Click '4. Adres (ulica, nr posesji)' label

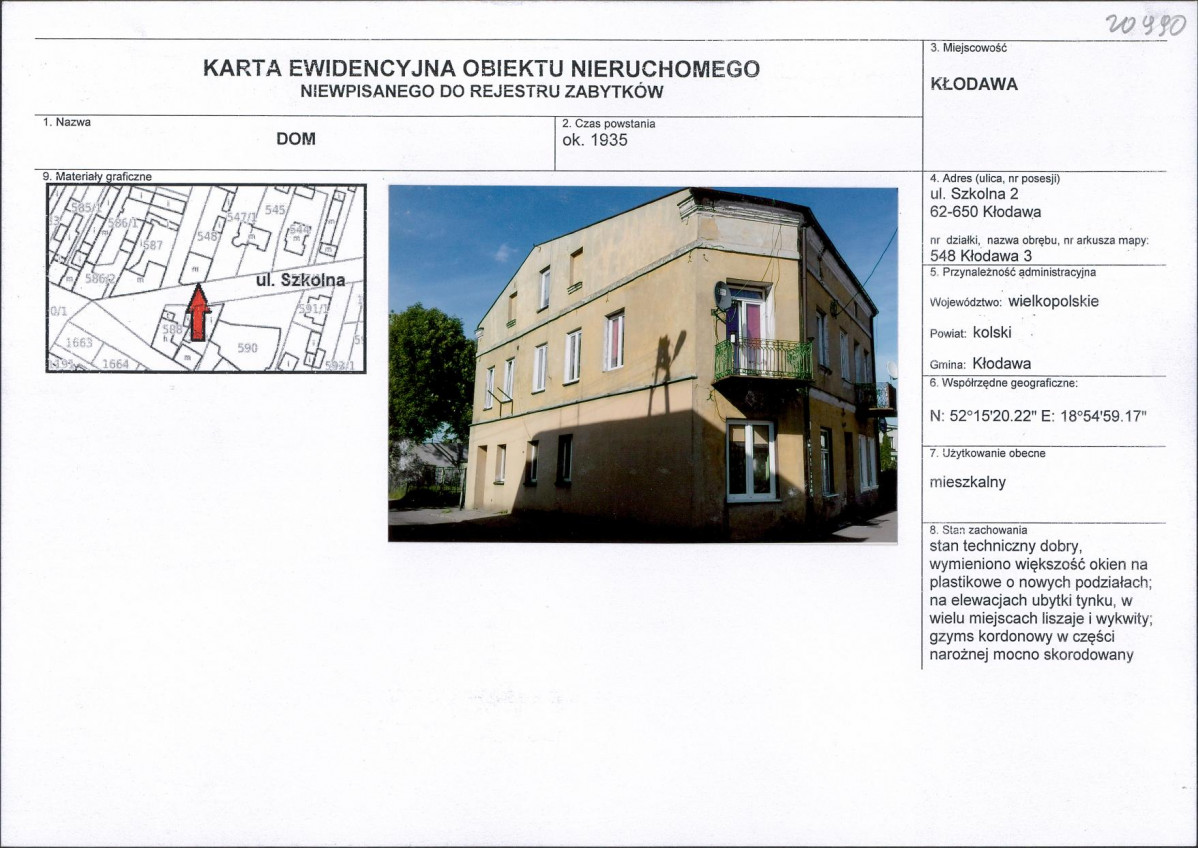[995, 179]
